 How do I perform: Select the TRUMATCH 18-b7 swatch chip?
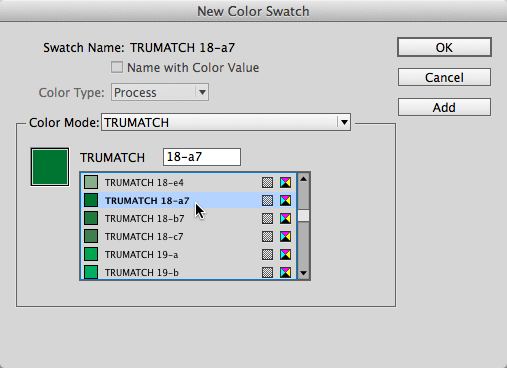coord(91,218)
